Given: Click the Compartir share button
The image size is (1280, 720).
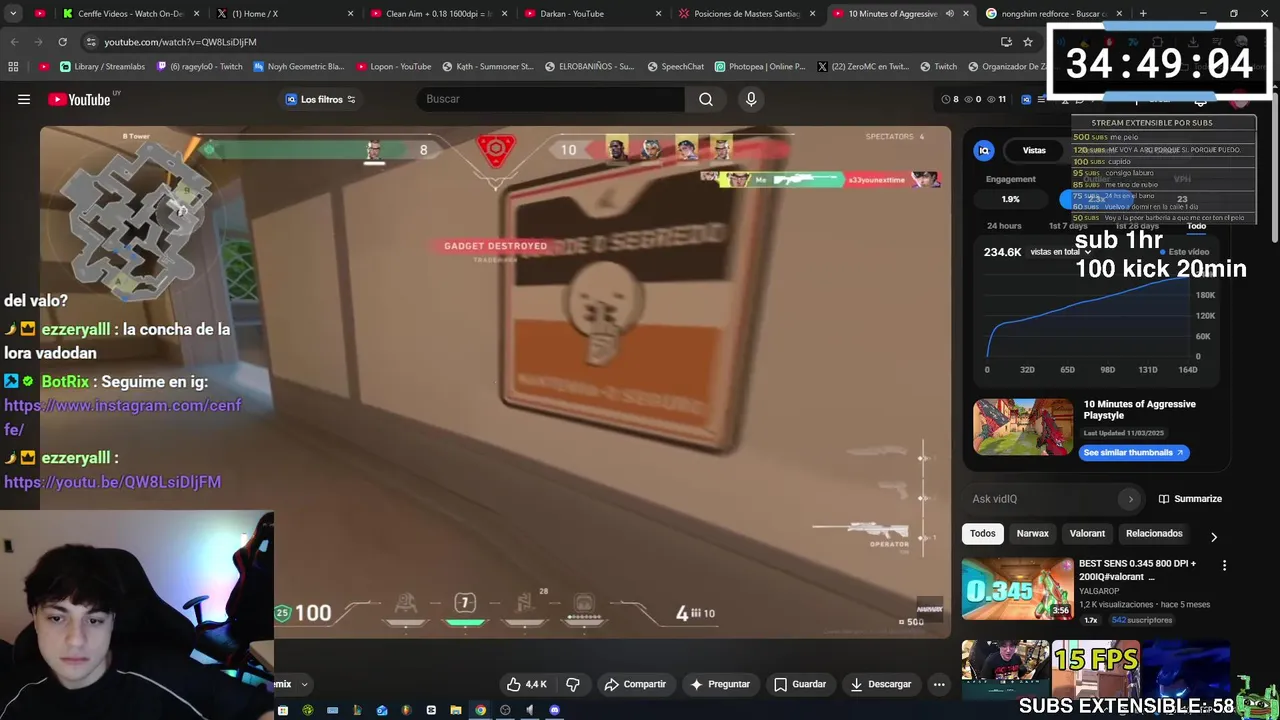Looking at the screenshot, I should tap(635, 684).
